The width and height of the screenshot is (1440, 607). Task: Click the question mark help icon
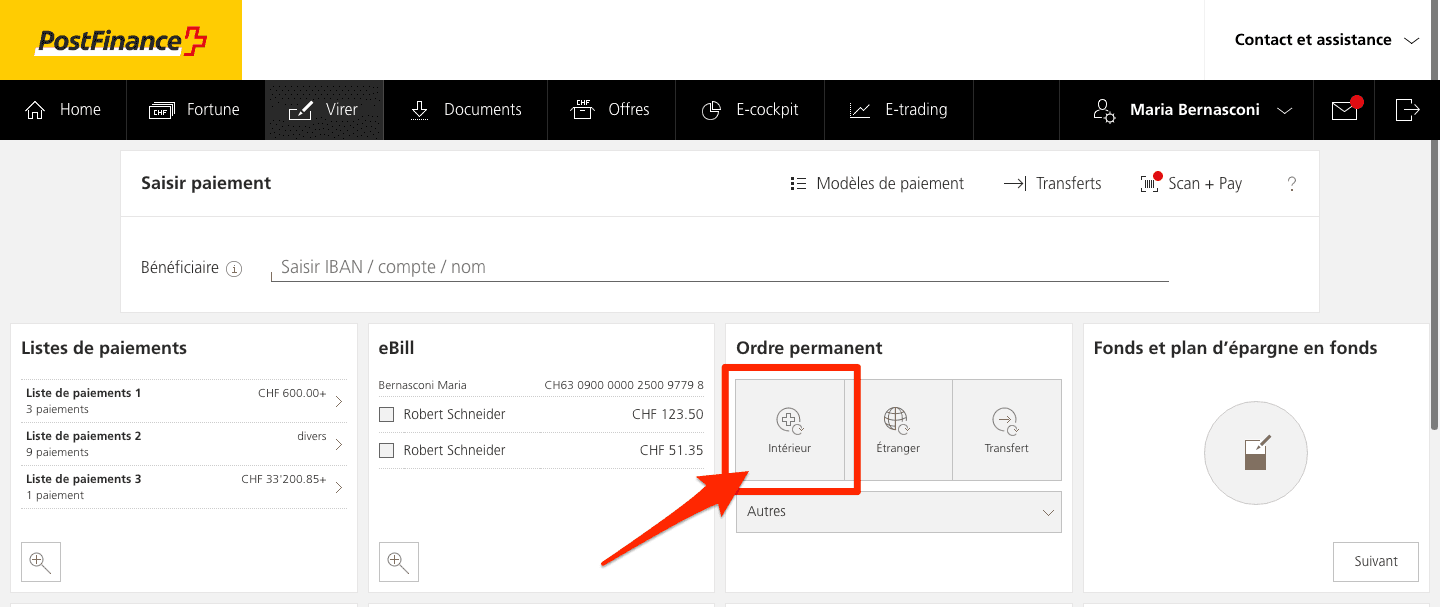pos(1291,184)
